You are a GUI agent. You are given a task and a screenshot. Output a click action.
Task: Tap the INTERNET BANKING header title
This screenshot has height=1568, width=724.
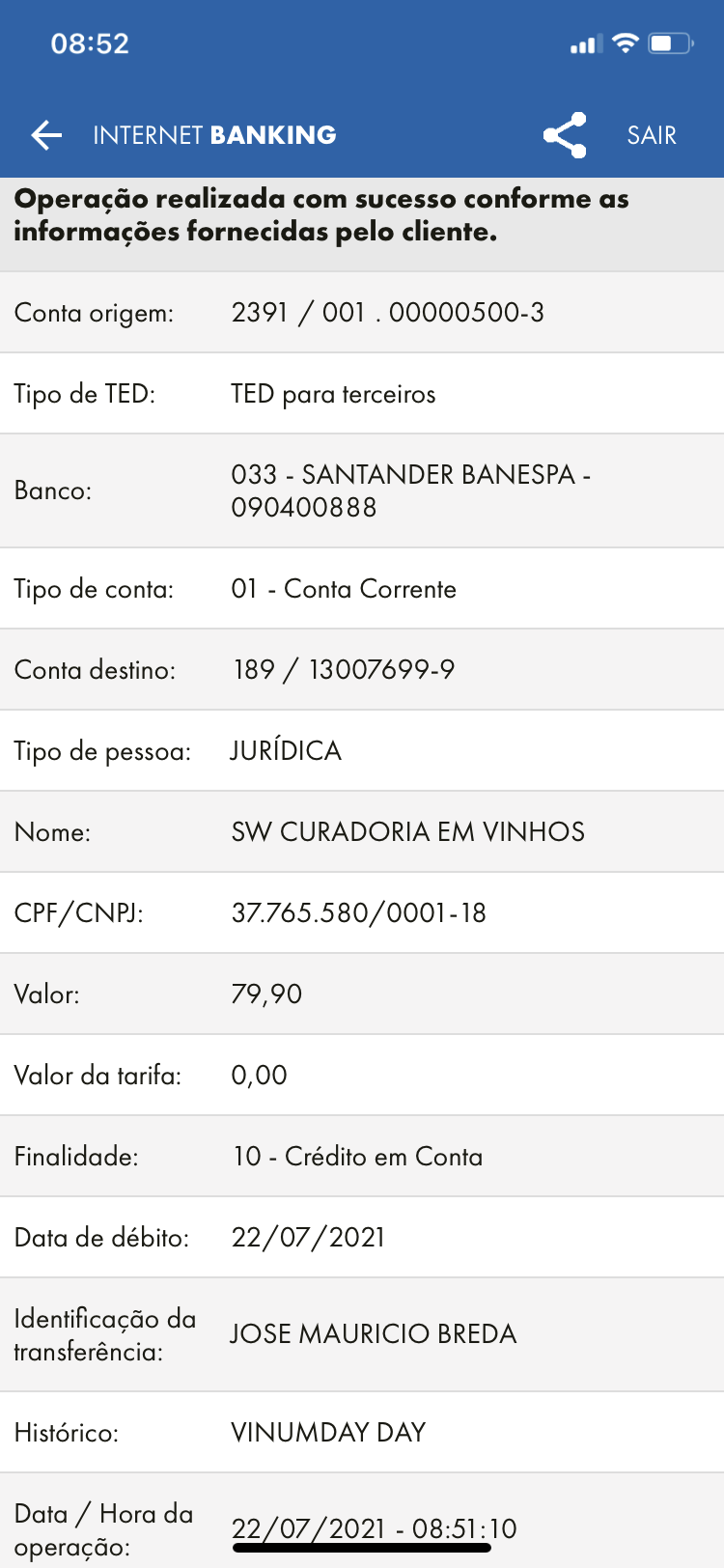[214, 135]
